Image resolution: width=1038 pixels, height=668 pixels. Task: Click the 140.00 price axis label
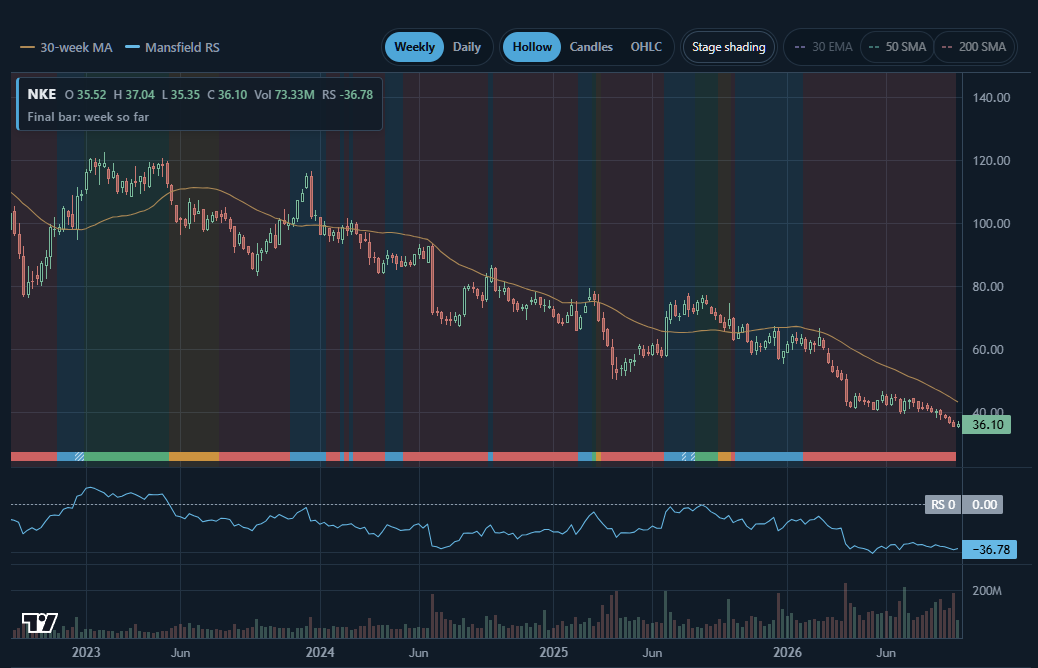991,97
